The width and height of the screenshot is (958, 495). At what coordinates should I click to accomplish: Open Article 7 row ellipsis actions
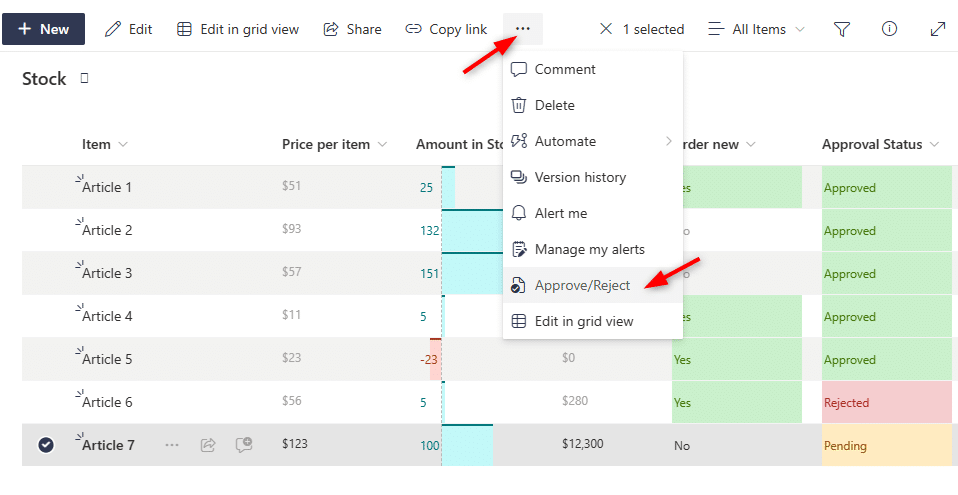click(x=172, y=445)
